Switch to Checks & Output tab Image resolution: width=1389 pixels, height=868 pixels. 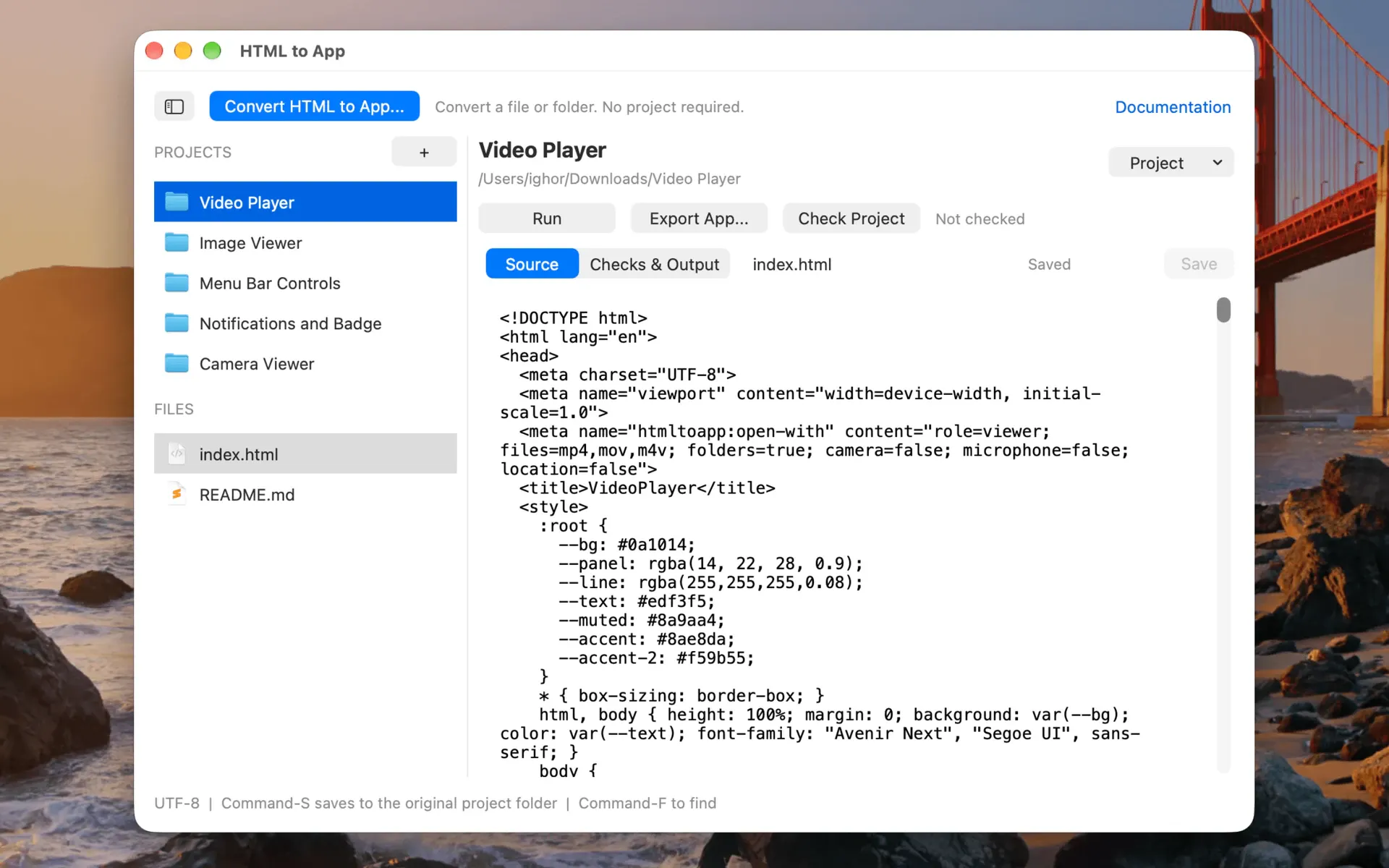point(654,264)
